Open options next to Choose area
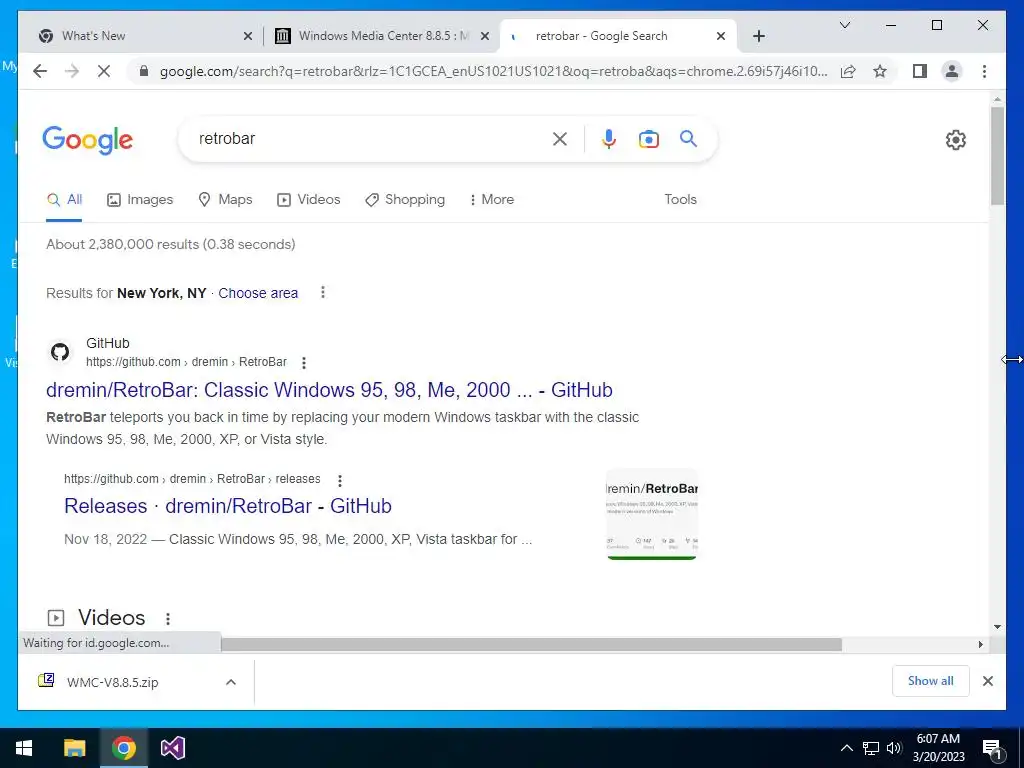This screenshot has width=1024, height=768. coord(323,293)
